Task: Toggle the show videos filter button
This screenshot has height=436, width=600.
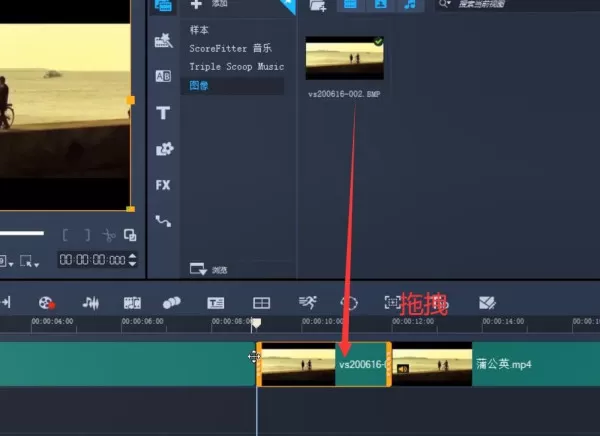Action: pos(351,5)
